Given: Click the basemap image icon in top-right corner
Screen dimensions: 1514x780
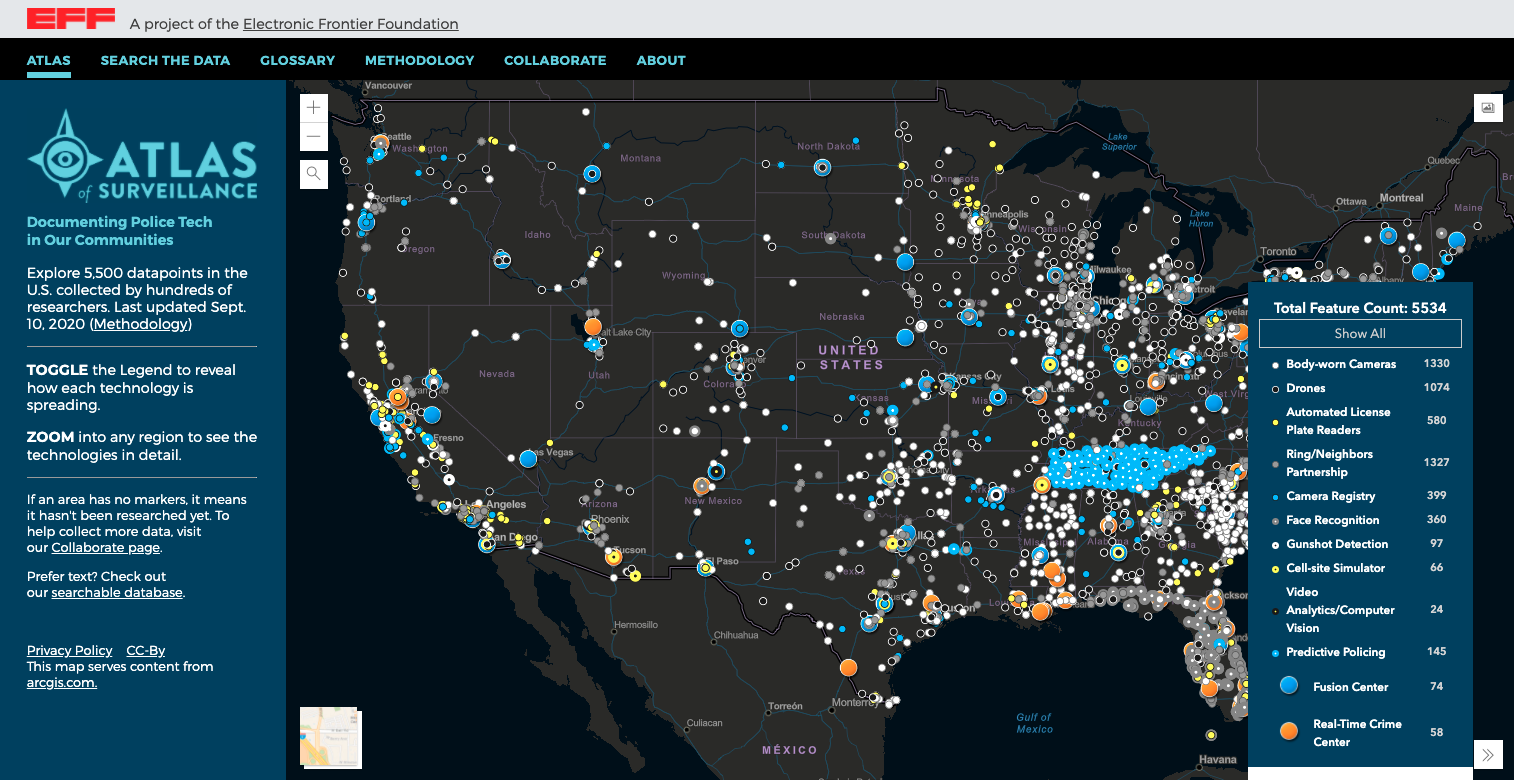Looking at the screenshot, I should tap(1488, 107).
